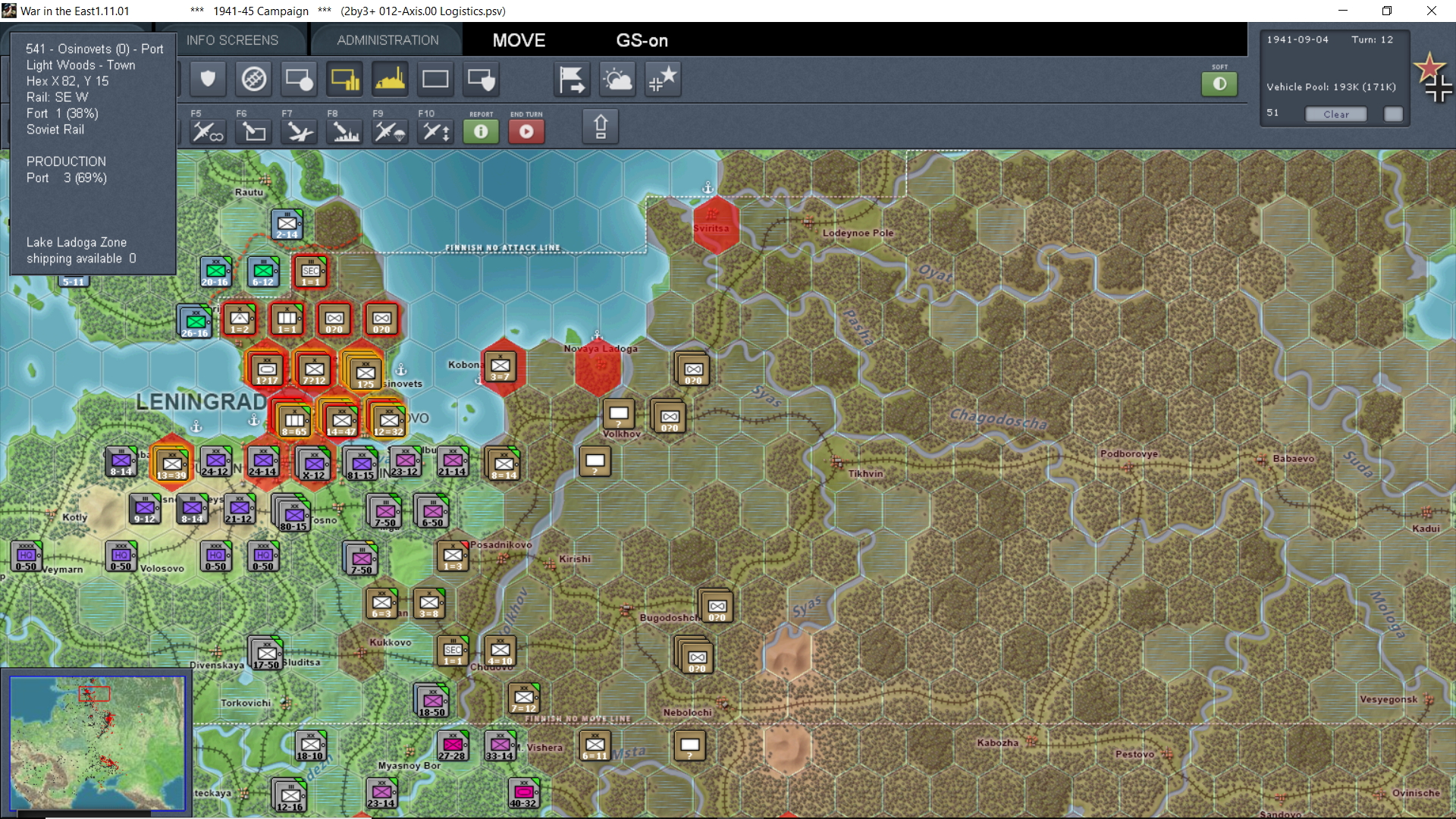The width and height of the screenshot is (1456, 819).
Task: Click the flag with arrow icon
Action: click(x=572, y=80)
